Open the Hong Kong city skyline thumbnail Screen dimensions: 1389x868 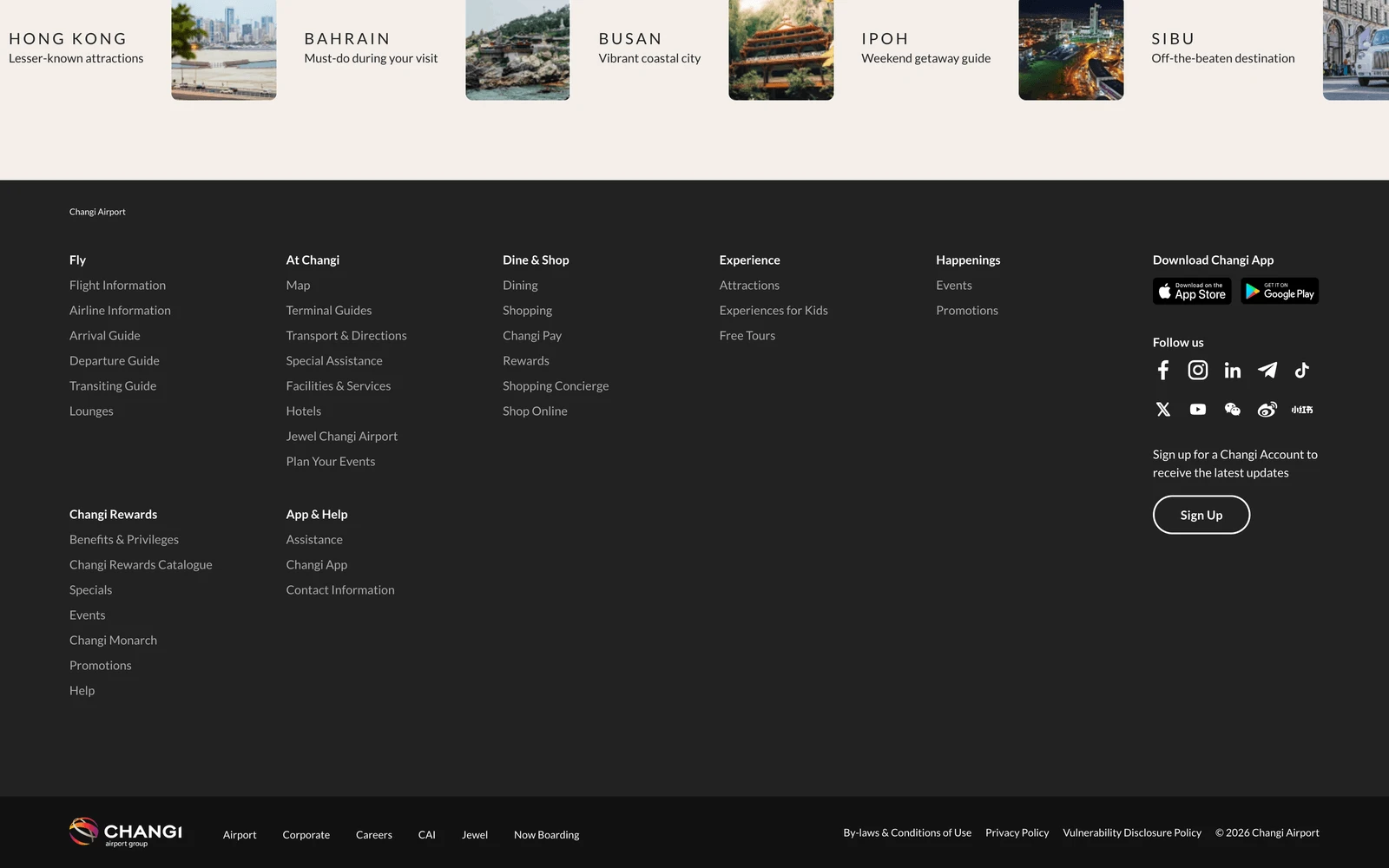click(224, 49)
